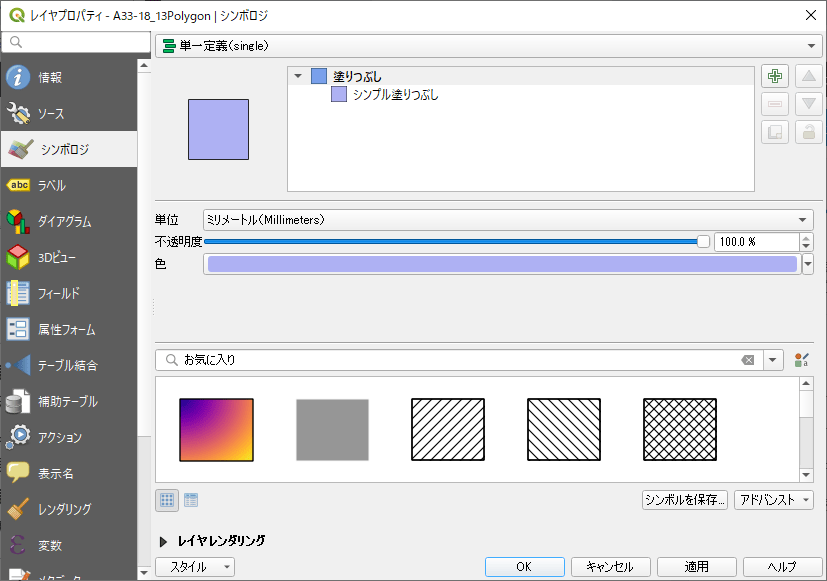Select the solid gray fill symbol
The width and height of the screenshot is (827, 581).
click(x=332, y=430)
